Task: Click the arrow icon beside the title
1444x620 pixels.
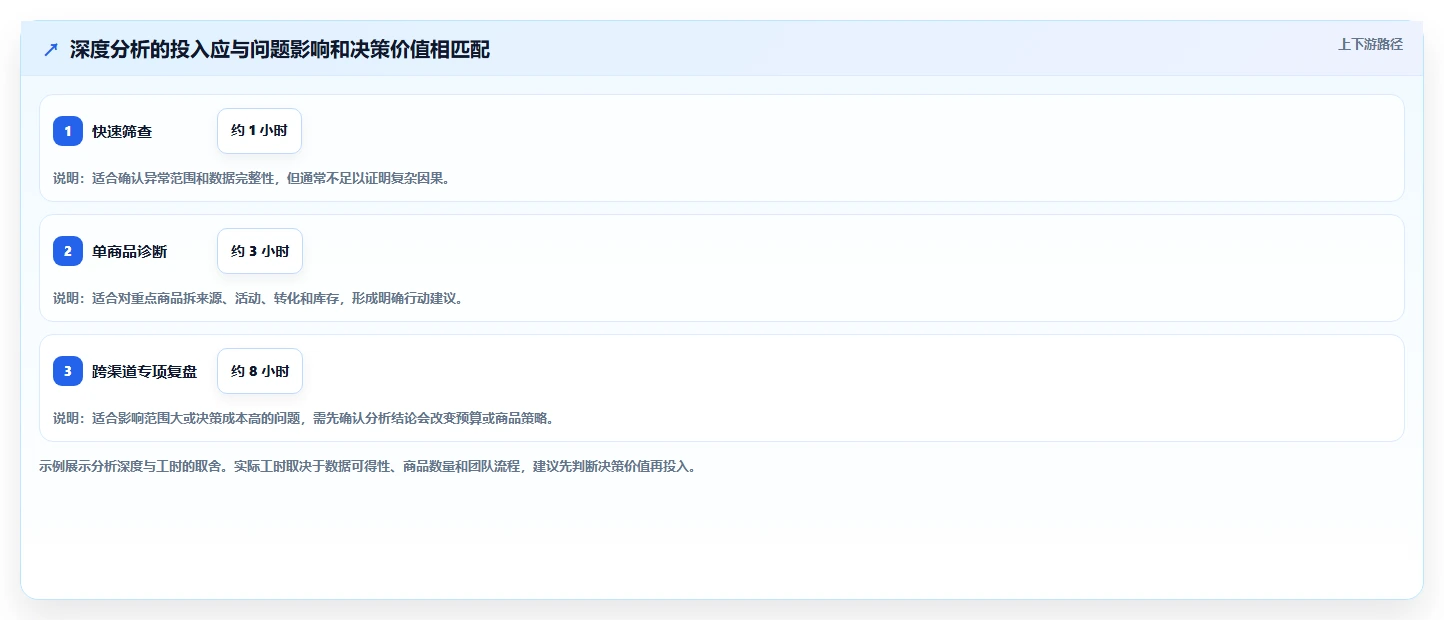Action: [51, 49]
